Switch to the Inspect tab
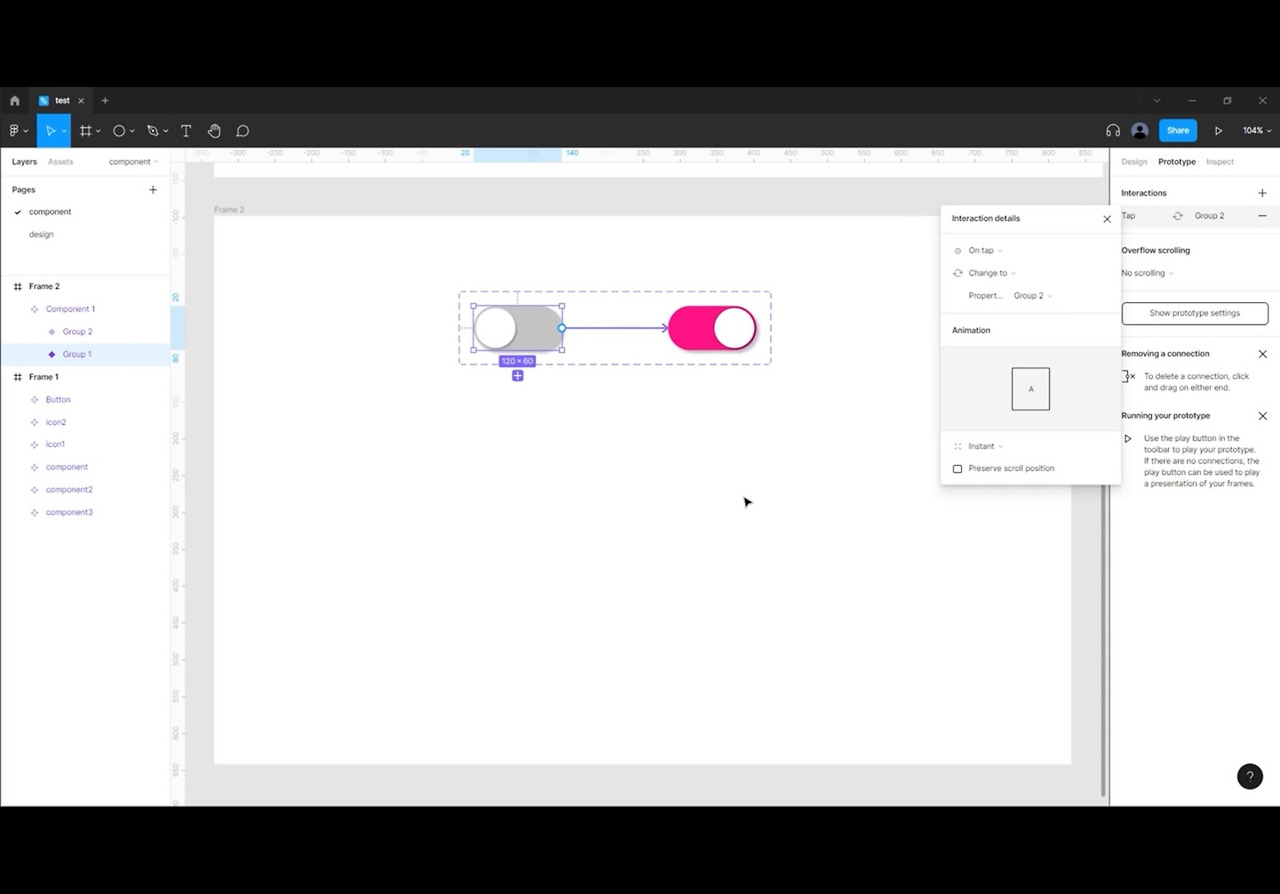Image resolution: width=1280 pixels, height=894 pixels. coord(1220,162)
